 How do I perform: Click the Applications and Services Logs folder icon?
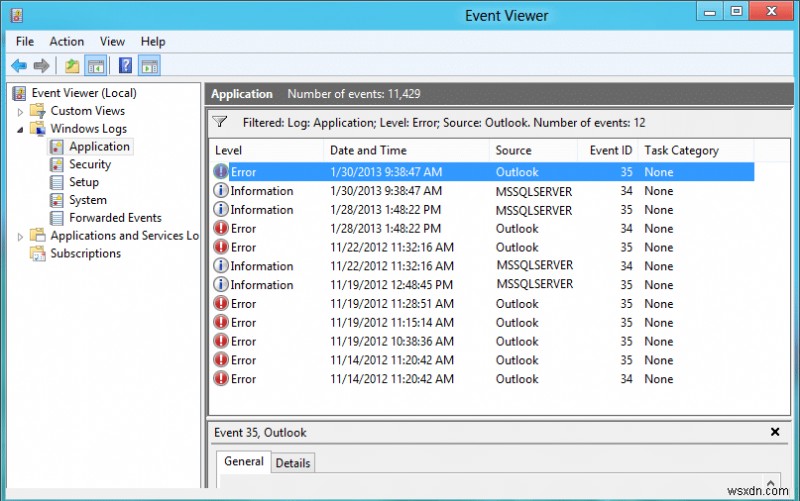pos(38,235)
